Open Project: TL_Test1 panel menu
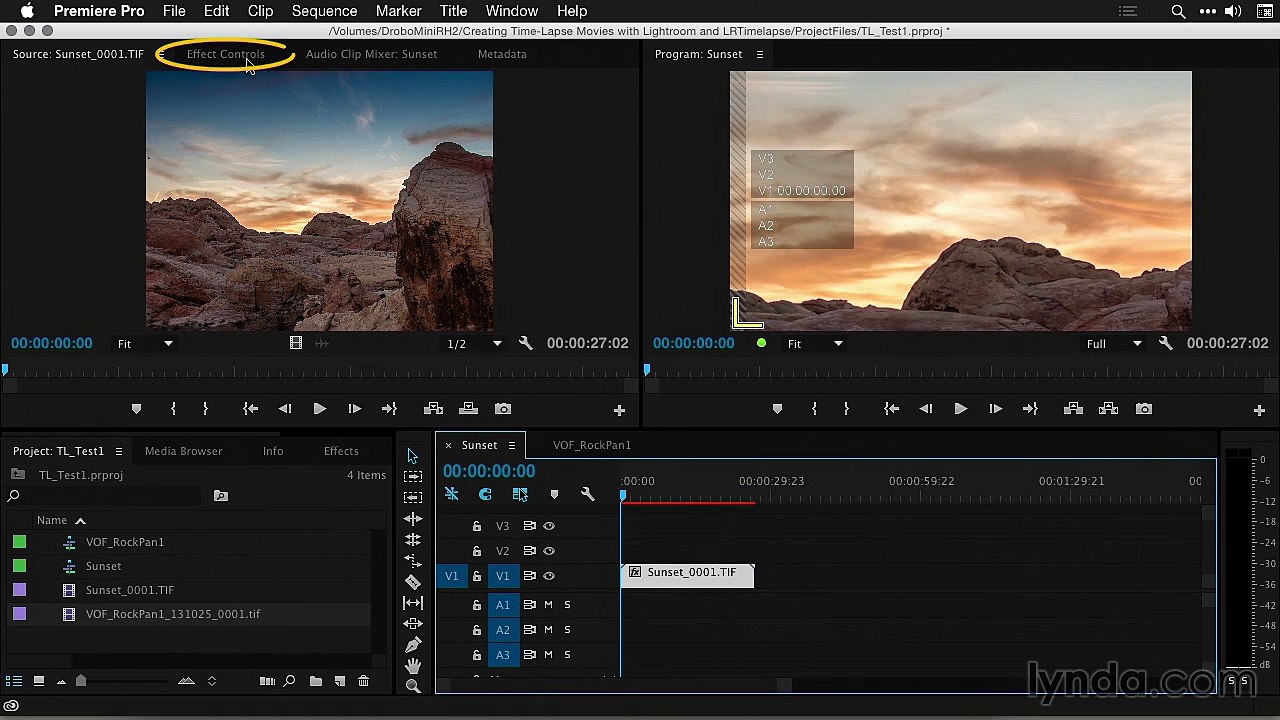This screenshot has height=720, width=1280. click(x=118, y=451)
